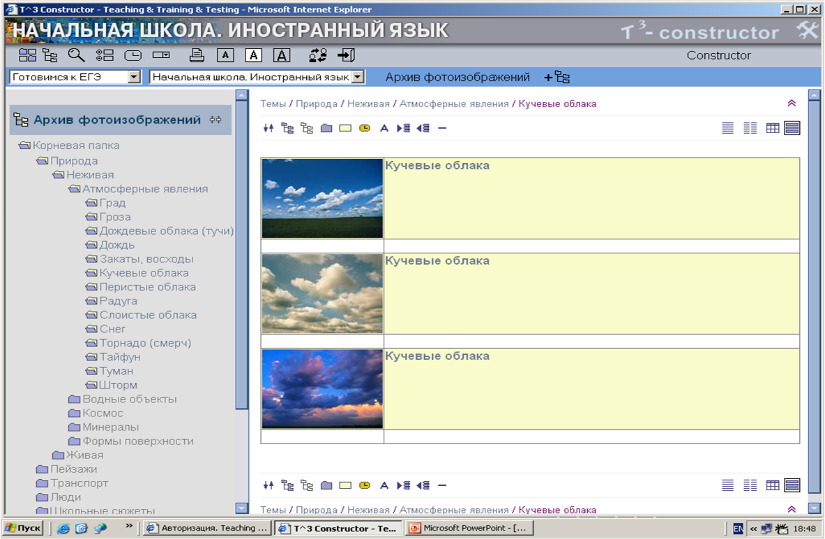Open the 'Начальная школа. Иностранный язык' dropdown
The height and width of the screenshot is (539, 825).
(x=358, y=77)
